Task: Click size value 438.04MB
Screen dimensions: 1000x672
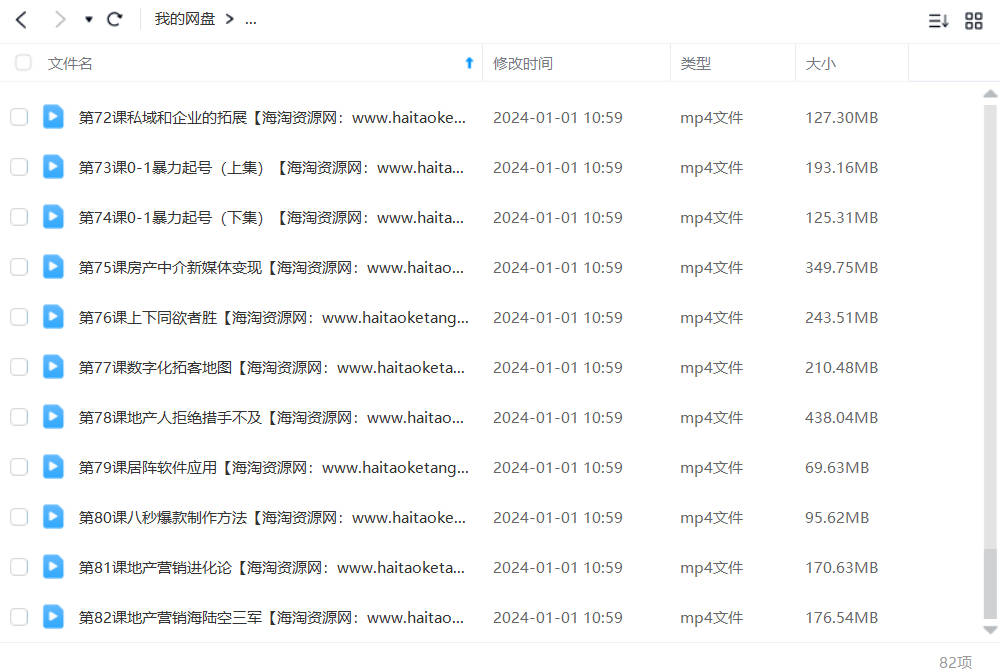Action: point(841,418)
